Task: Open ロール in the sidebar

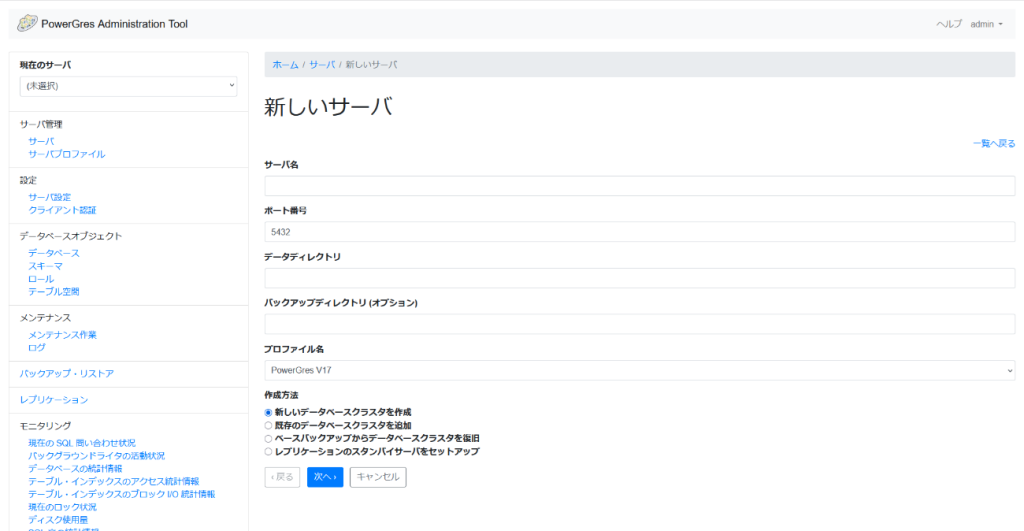Action: point(41,279)
